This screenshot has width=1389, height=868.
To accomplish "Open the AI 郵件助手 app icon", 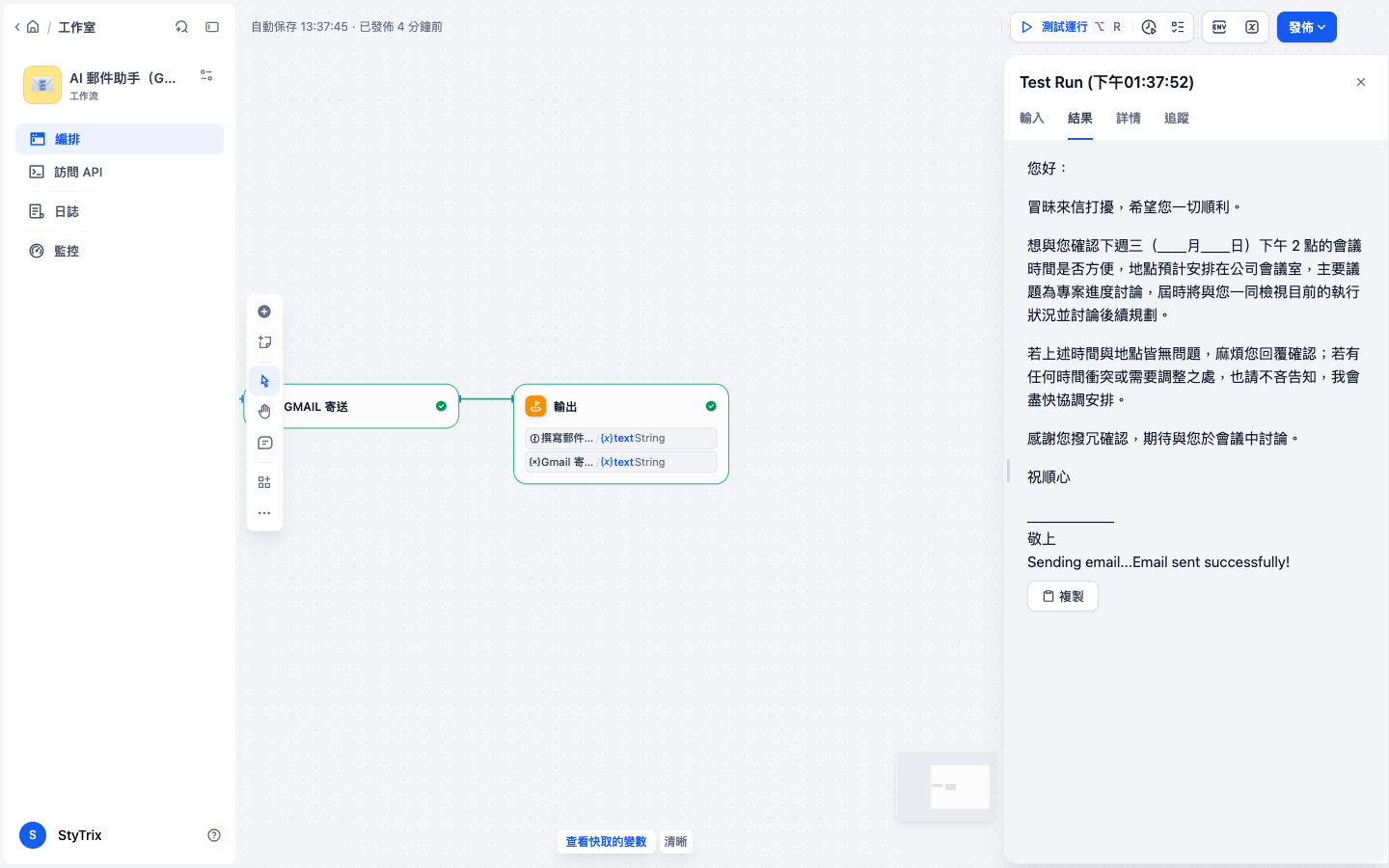I will pos(42,85).
